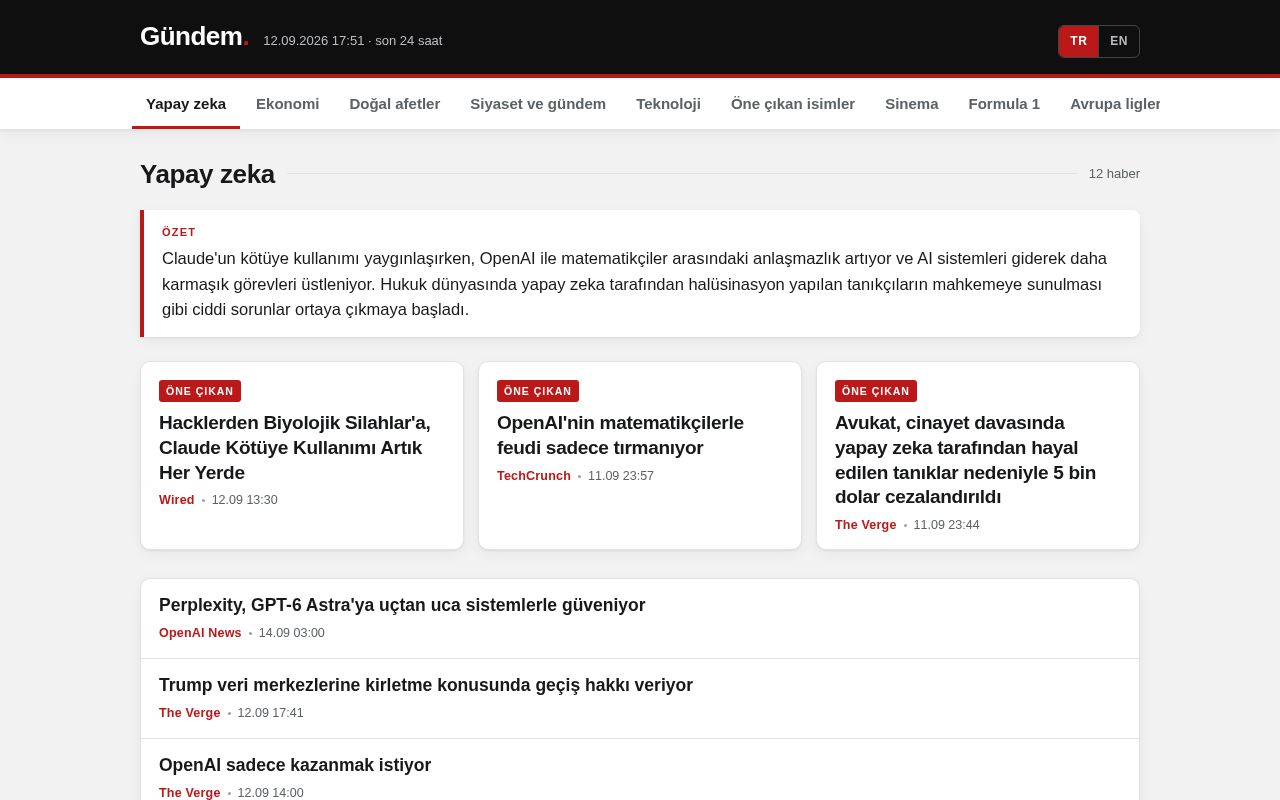Click the 11.09 23:44 timestamp

(947, 525)
